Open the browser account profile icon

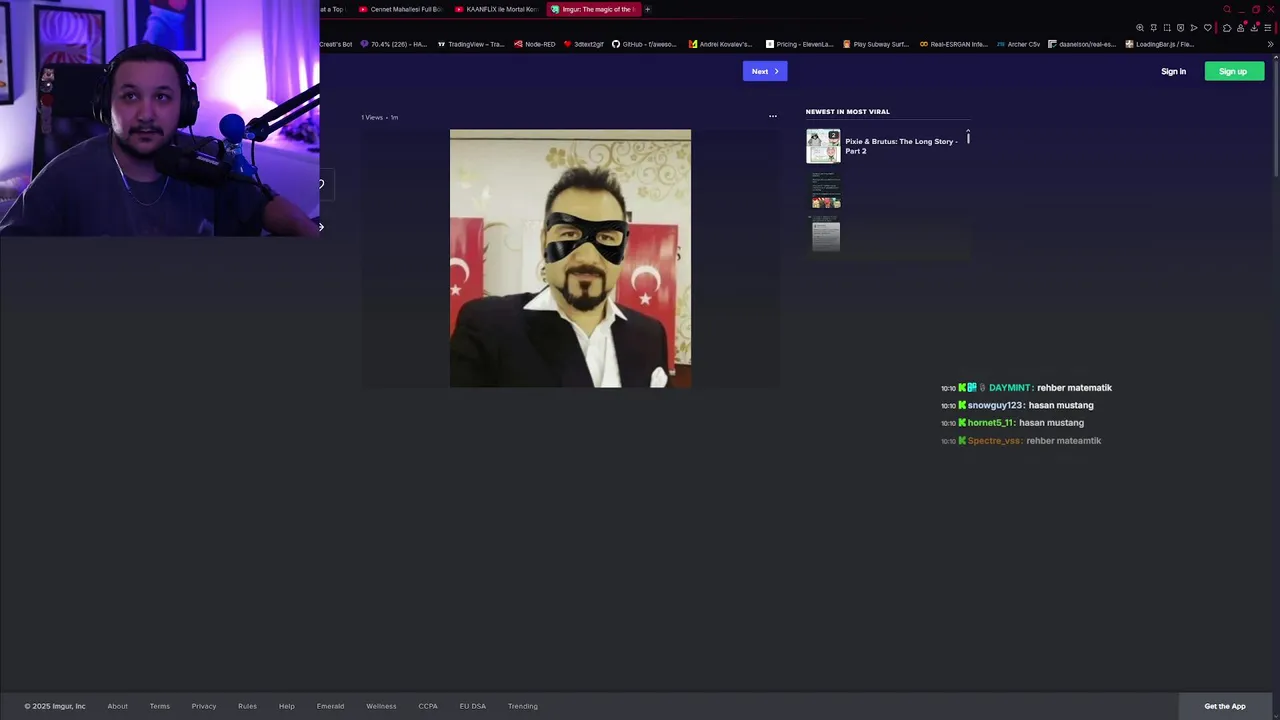[1241, 28]
